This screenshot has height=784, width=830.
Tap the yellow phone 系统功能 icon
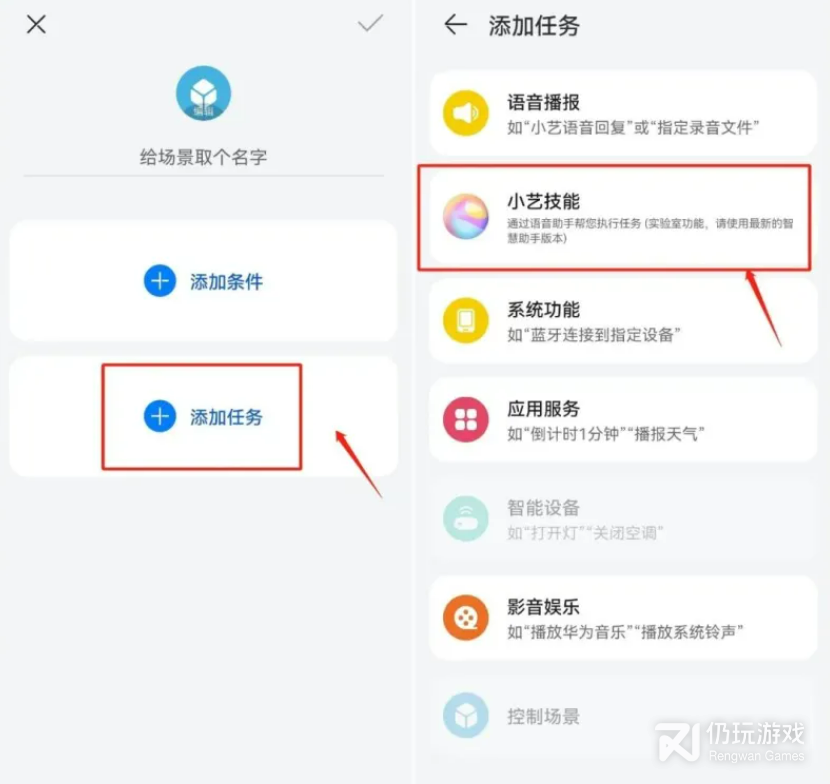coord(466,320)
